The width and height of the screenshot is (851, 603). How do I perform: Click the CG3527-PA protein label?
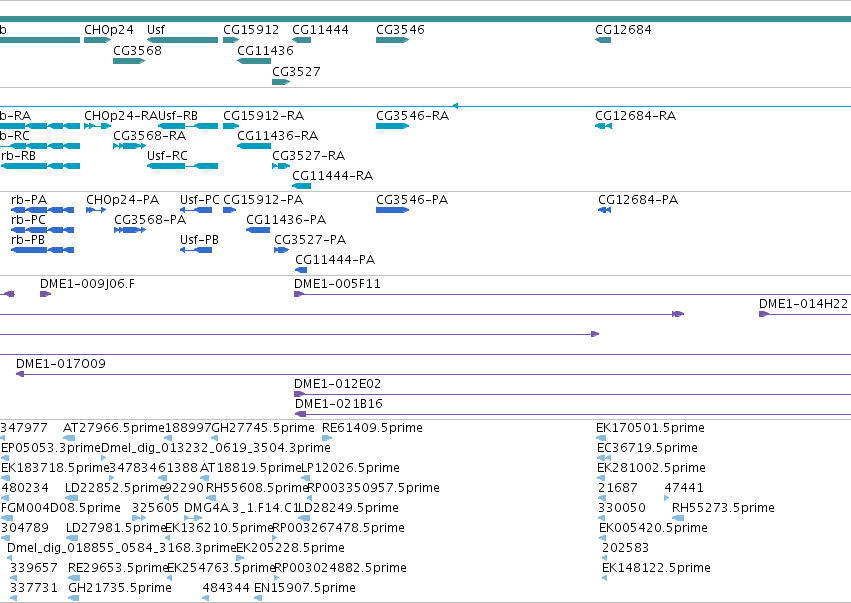[x=310, y=240]
